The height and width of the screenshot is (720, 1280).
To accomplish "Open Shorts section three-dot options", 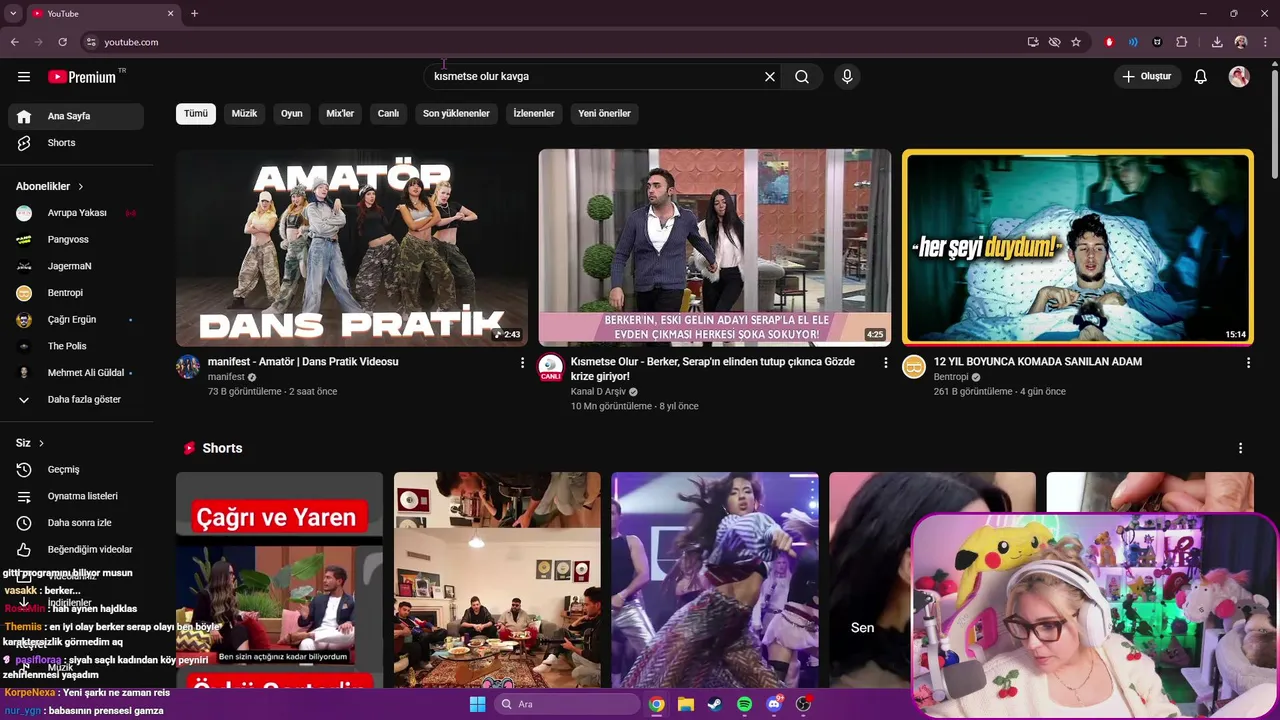I will 1241,448.
